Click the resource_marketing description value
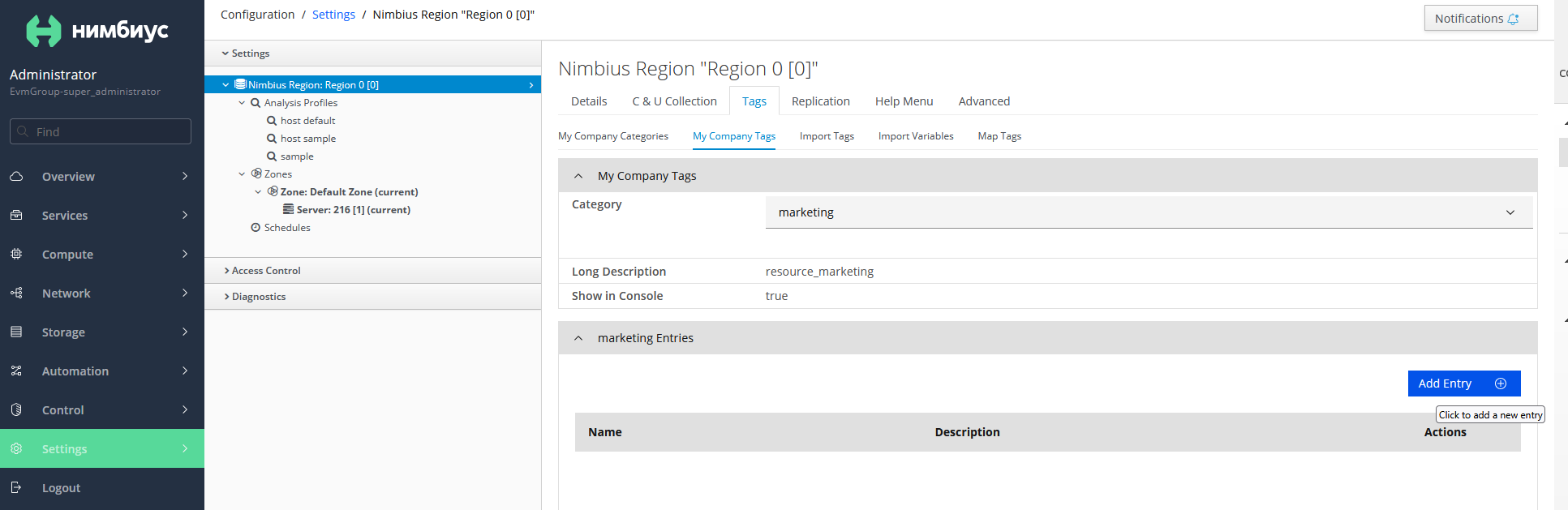The width and height of the screenshot is (1568, 510). pos(819,272)
